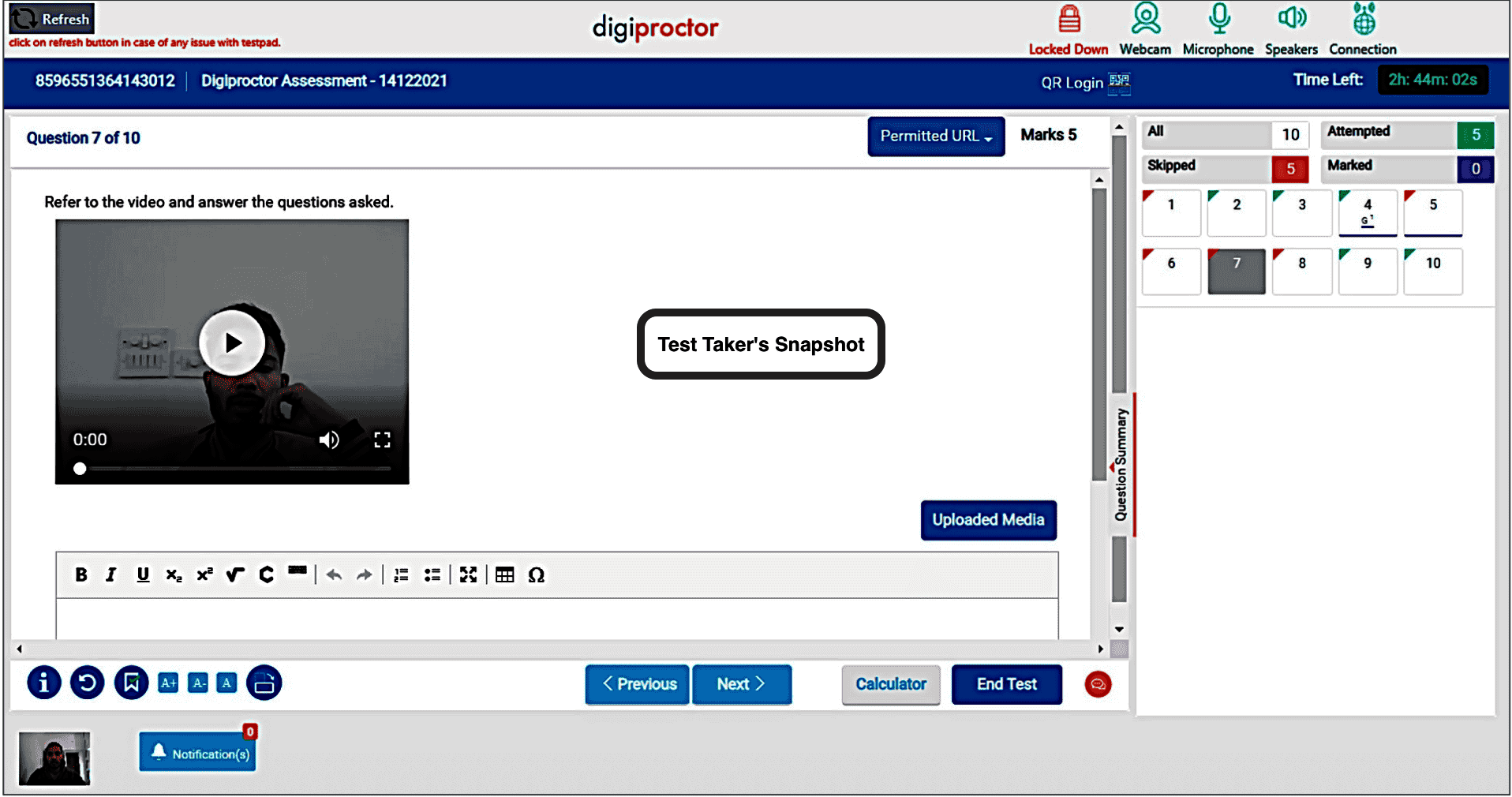
Task: Open the red chat support icon
Action: [1098, 684]
